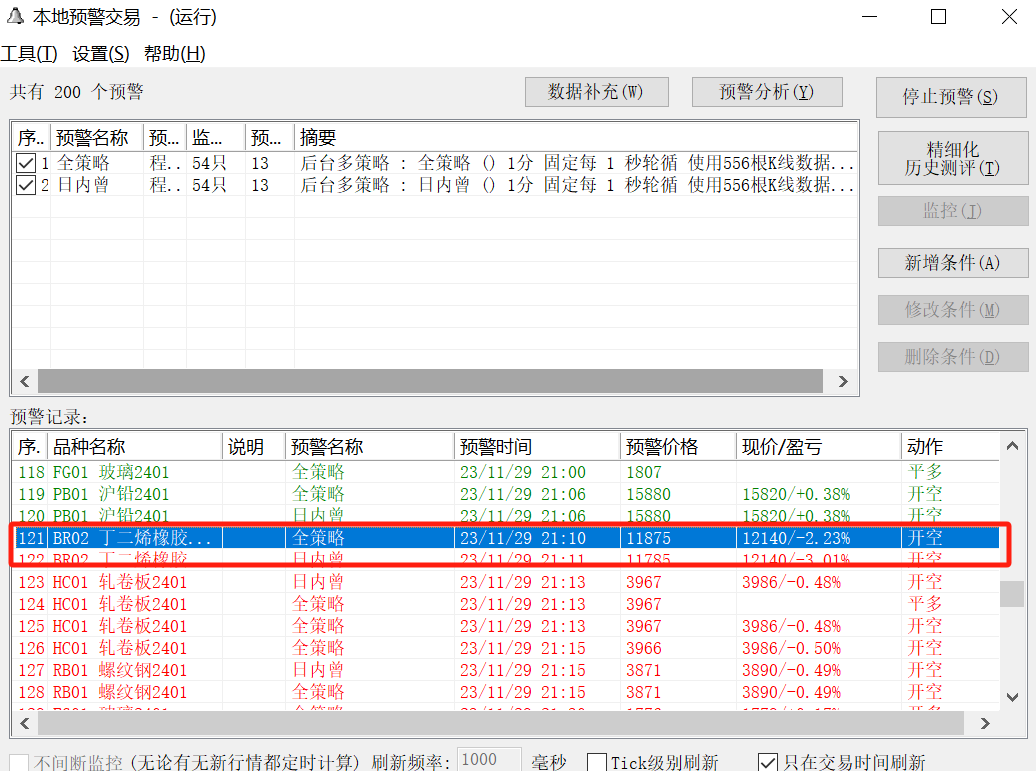Click 3986/-0.50% value in row 126
The height and width of the screenshot is (771, 1036).
coord(792,648)
